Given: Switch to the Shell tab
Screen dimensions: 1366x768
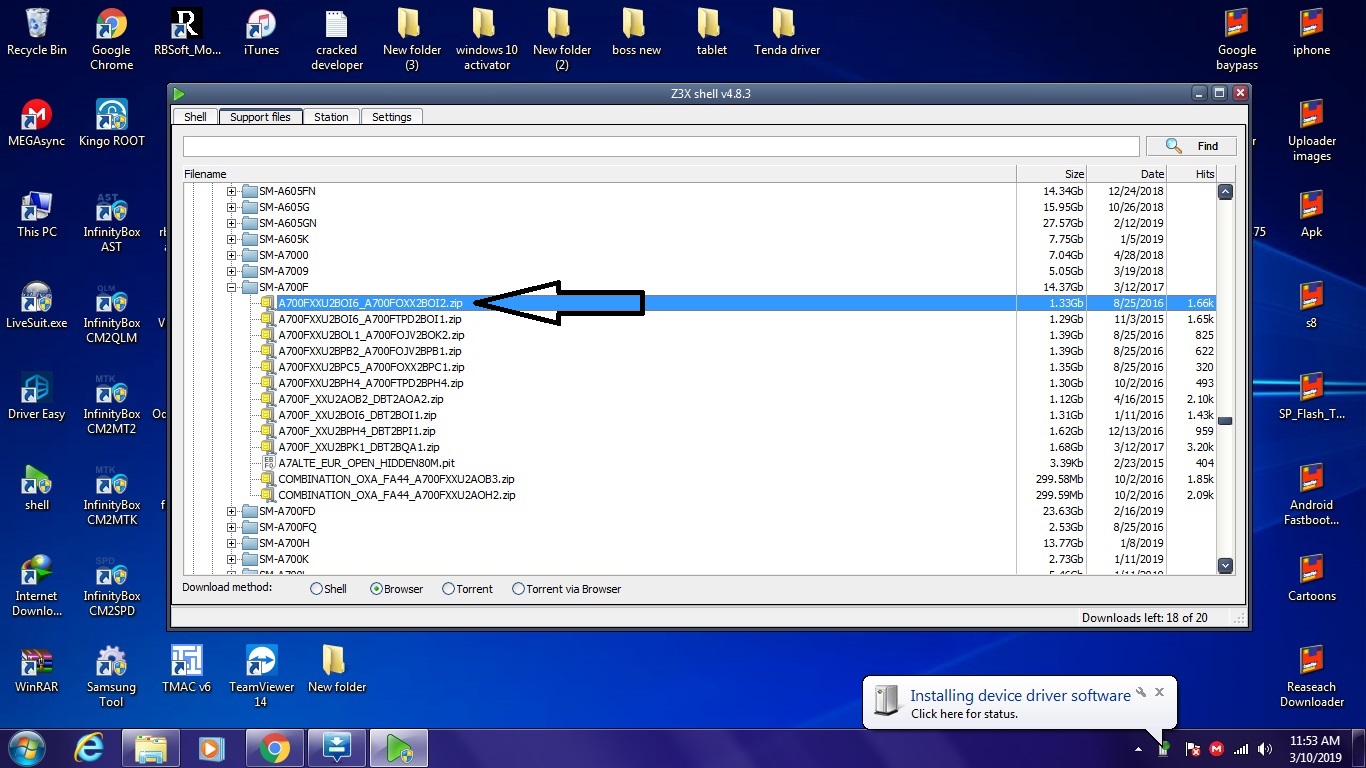Looking at the screenshot, I should point(195,117).
